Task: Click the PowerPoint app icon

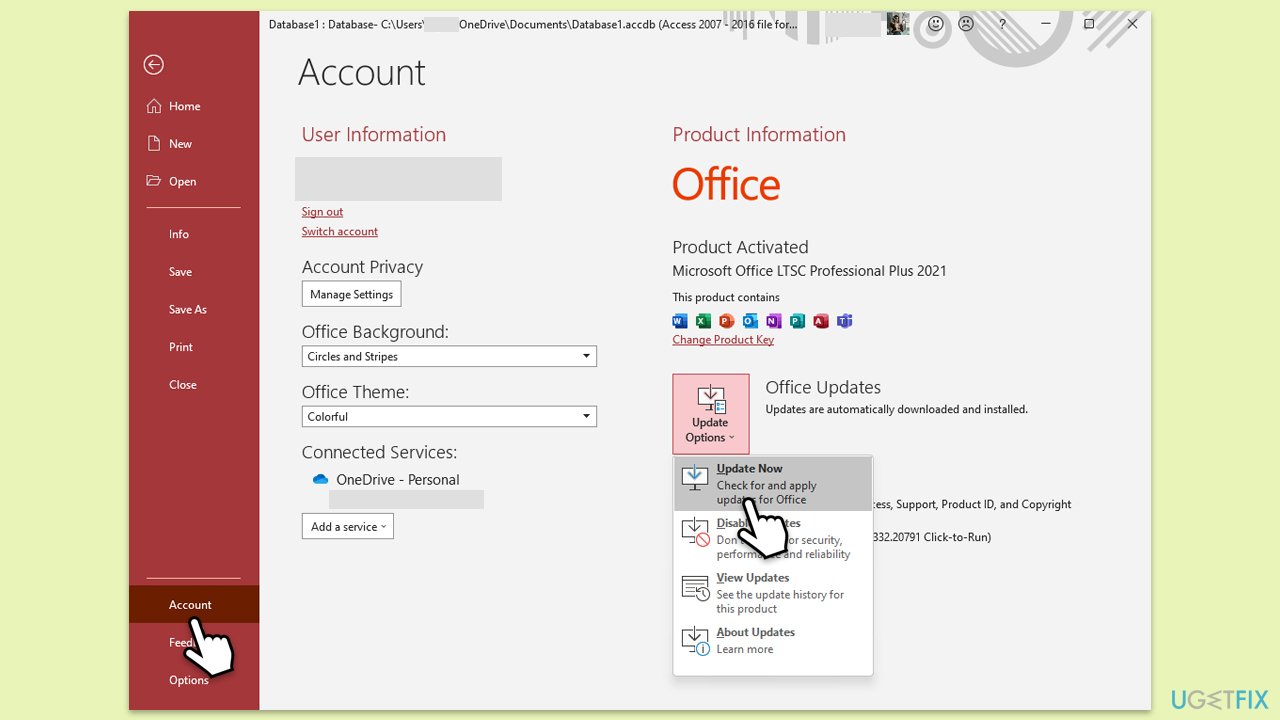Action: (727, 321)
